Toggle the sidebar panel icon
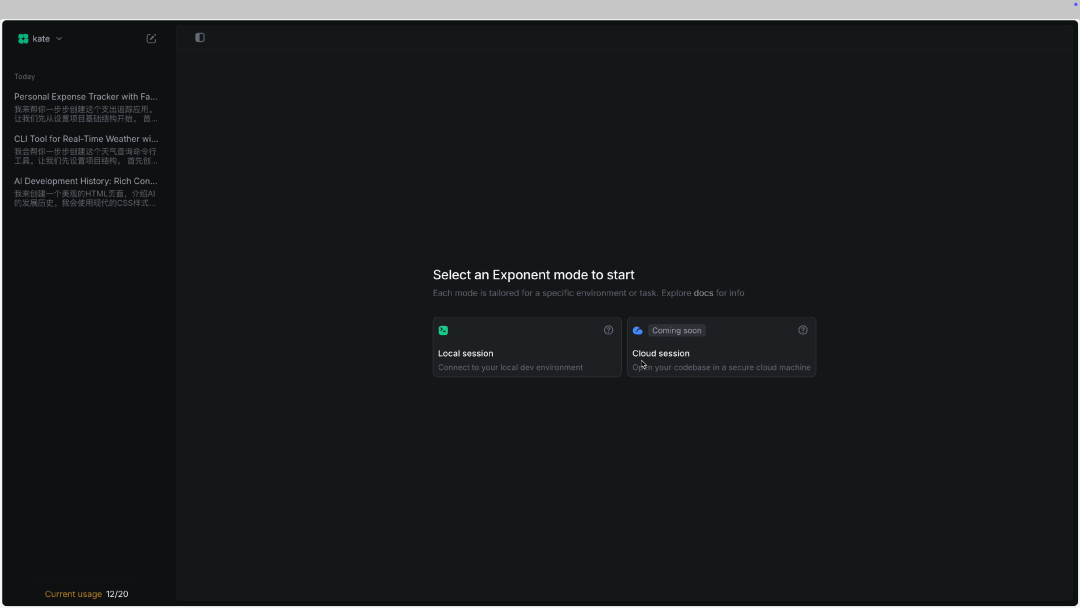The image size is (1080, 608). click(x=200, y=38)
